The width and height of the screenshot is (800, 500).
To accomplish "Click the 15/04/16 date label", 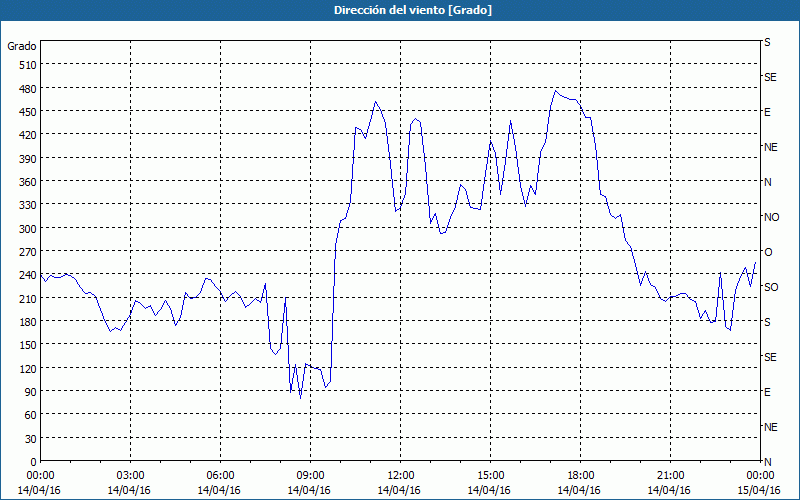I will (x=759, y=490).
